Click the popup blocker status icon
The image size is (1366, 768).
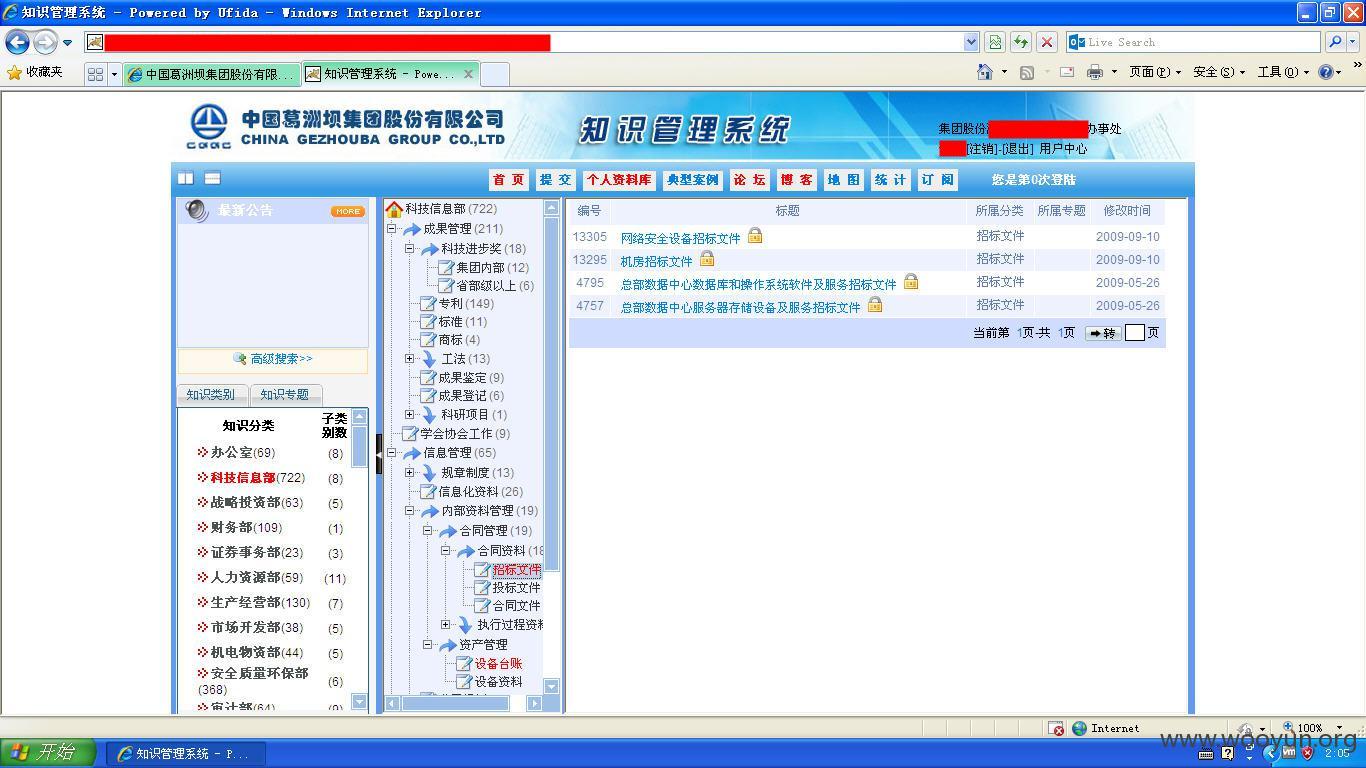[1056, 728]
